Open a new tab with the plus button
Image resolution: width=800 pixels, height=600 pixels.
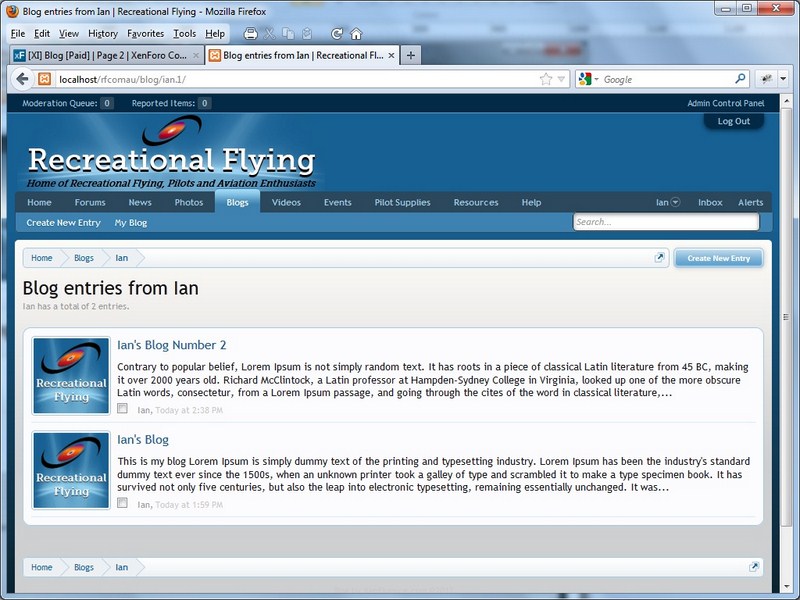(411, 55)
